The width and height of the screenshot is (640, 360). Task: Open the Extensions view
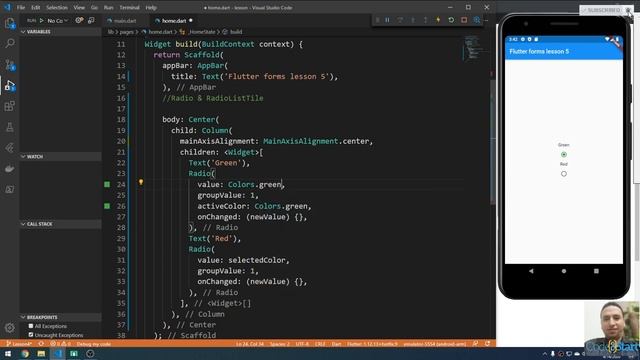9,106
